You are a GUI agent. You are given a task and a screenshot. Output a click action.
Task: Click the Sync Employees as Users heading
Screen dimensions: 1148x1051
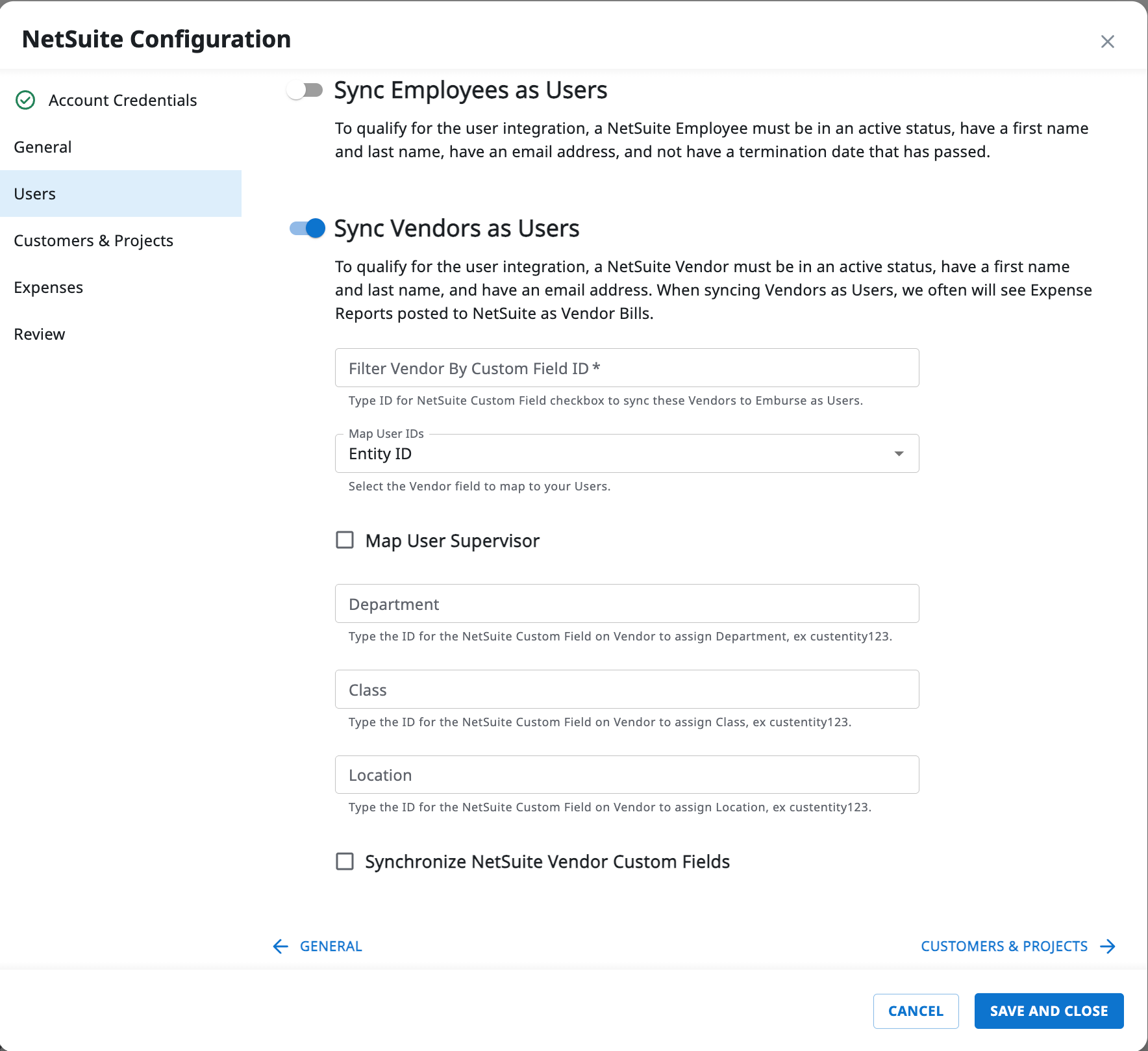coord(471,90)
